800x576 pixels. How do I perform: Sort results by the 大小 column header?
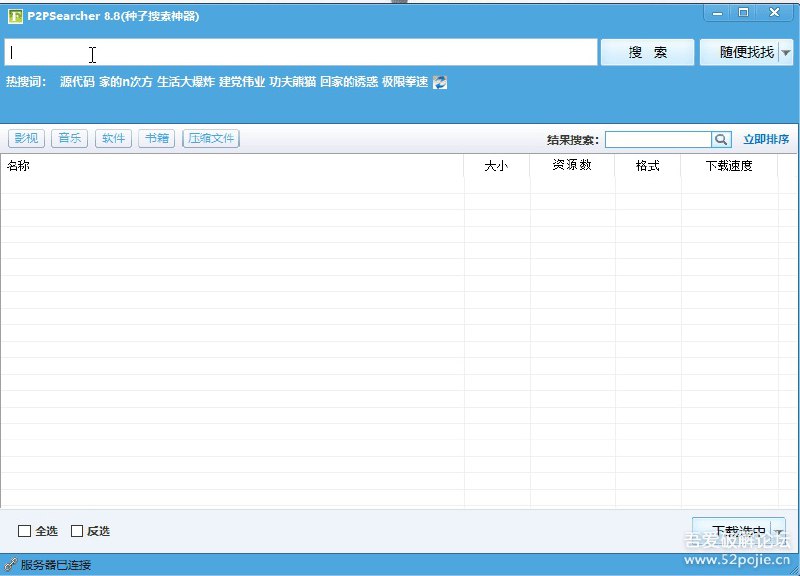pos(497,166)
